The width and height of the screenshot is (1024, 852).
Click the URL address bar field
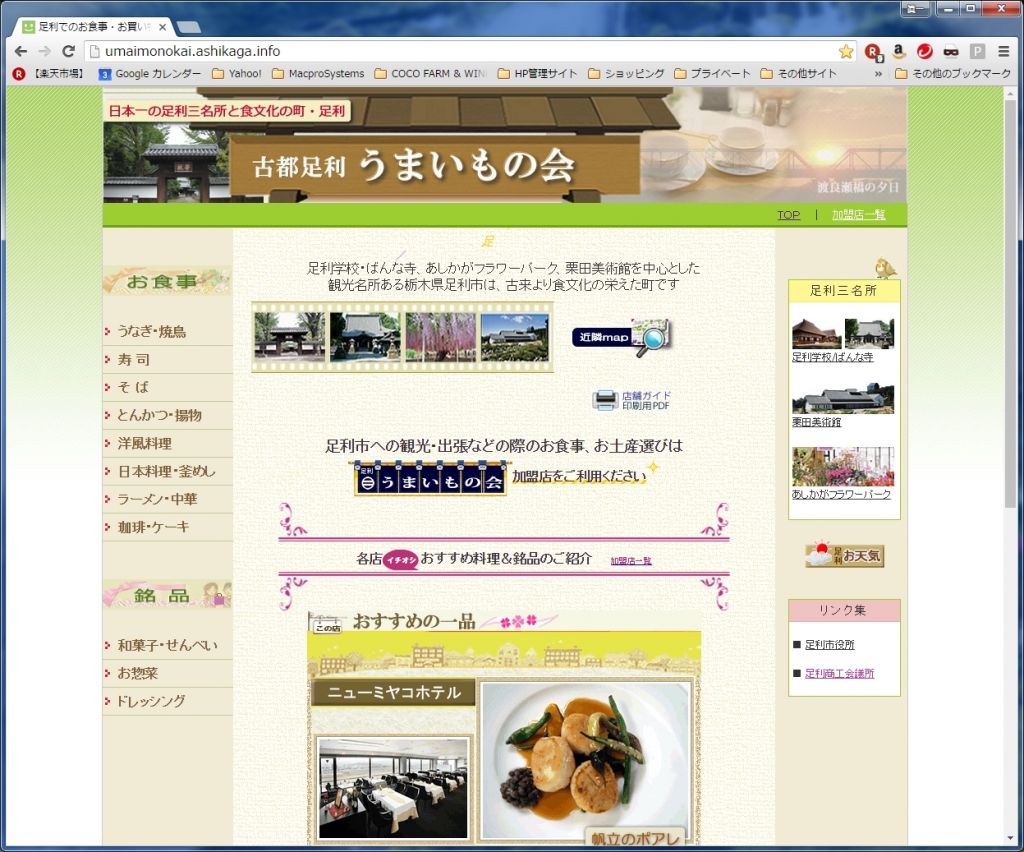(x=460, y=51)
